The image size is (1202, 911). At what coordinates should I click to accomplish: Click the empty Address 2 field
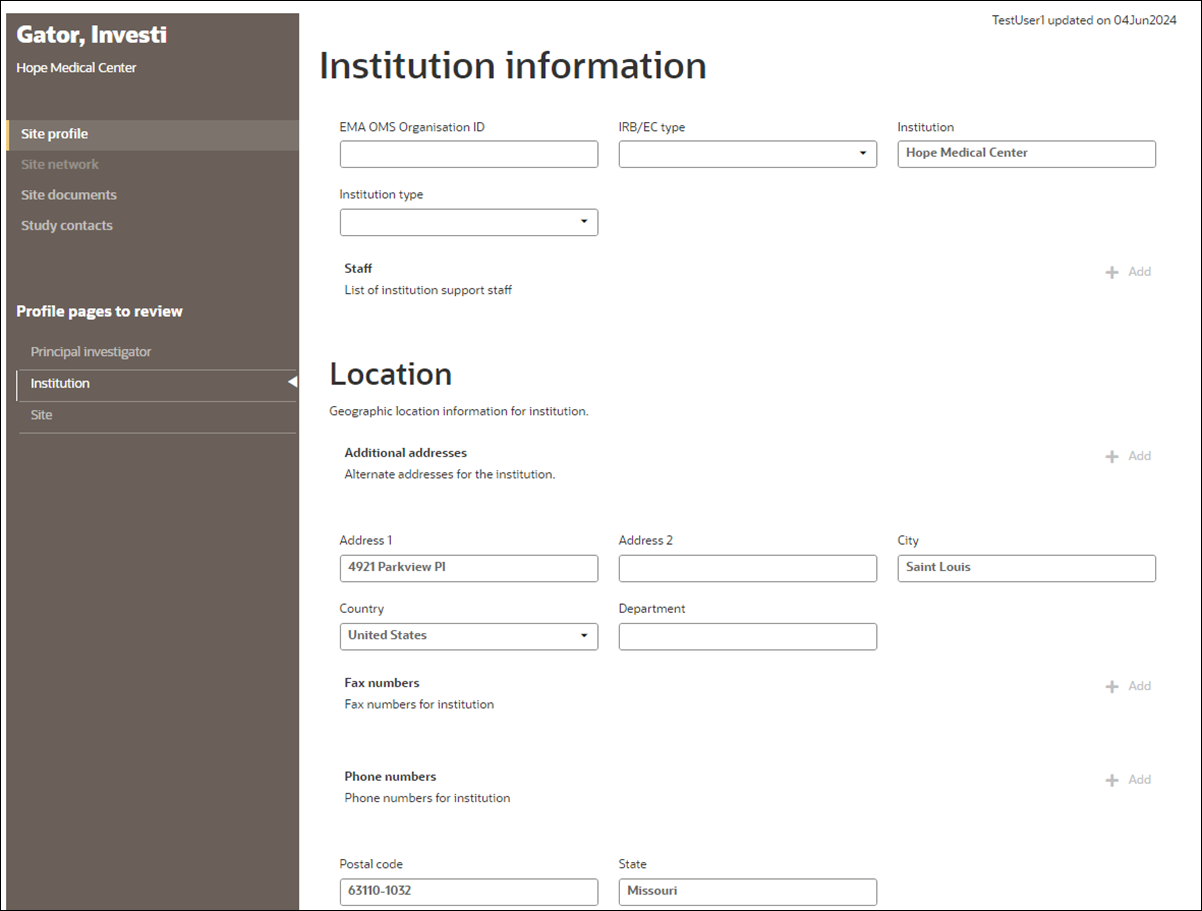point(748,568)
